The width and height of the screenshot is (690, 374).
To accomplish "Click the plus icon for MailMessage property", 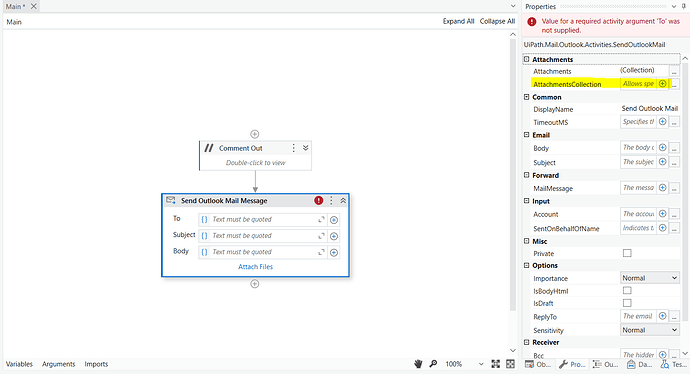I will click(x=663, y=188).
